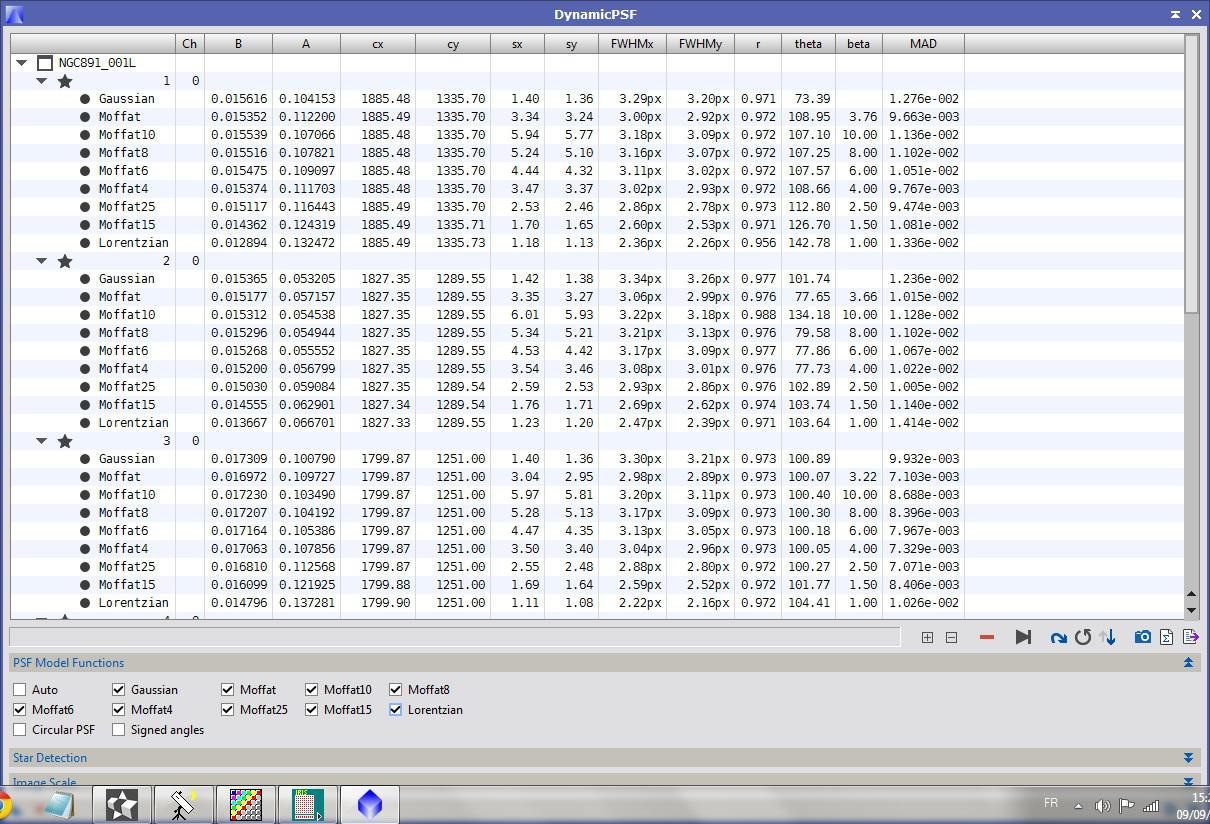Collapse the NGC891_001L tree node
This screenshot has height=824, width=1210.
point(21,63)
